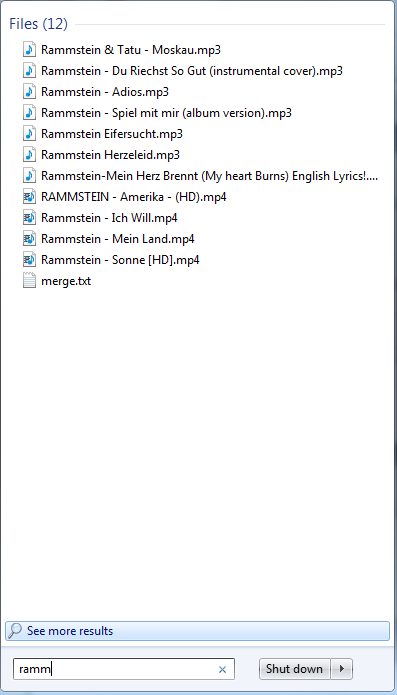The width and height of the screenshot is (397, 695).
Task: Choose Rammstein Herzeleid.mp3 result
Action: pyautogui.click(x=110, y=155)
